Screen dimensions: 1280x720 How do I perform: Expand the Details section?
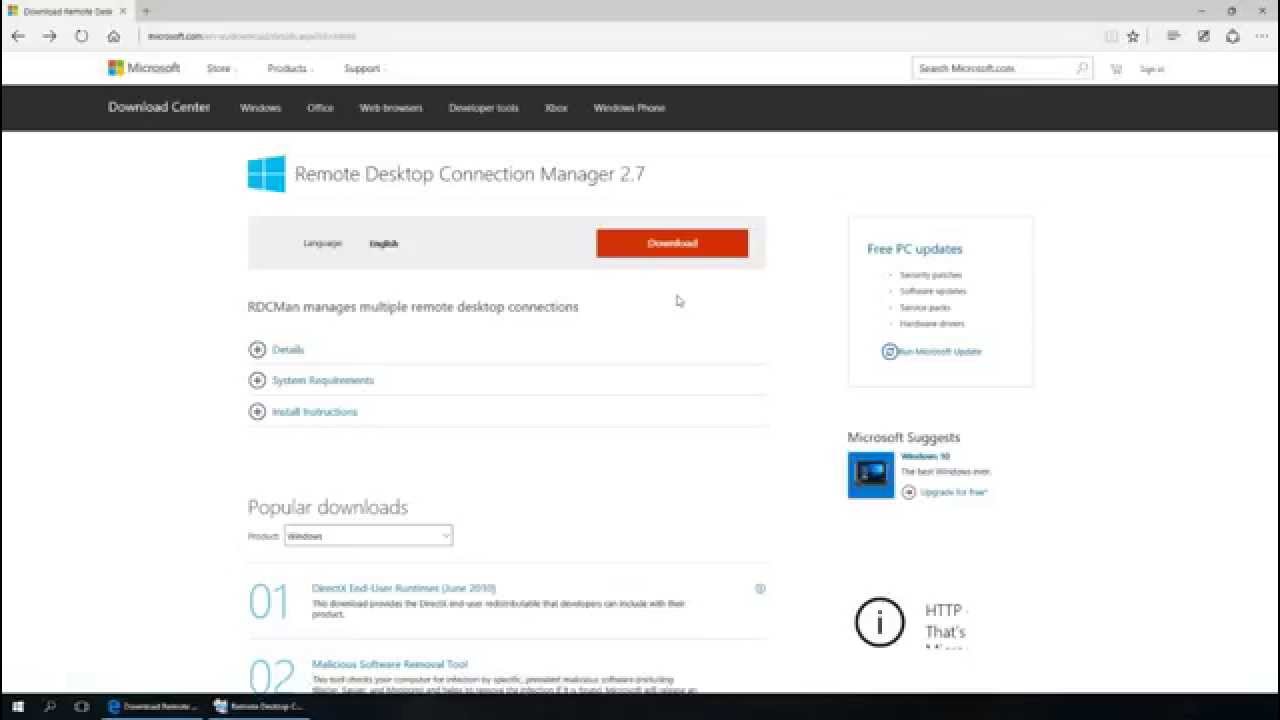(x=287, y=350)
